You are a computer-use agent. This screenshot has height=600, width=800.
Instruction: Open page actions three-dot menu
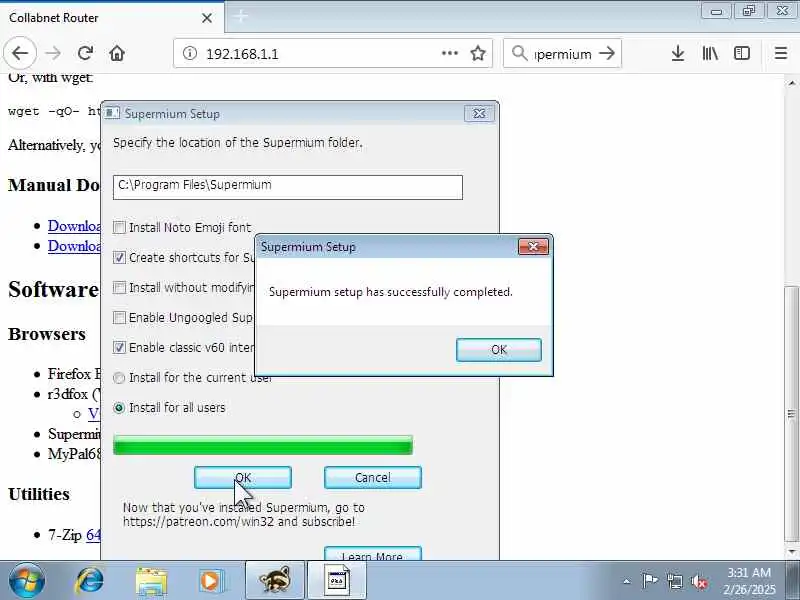449,53
